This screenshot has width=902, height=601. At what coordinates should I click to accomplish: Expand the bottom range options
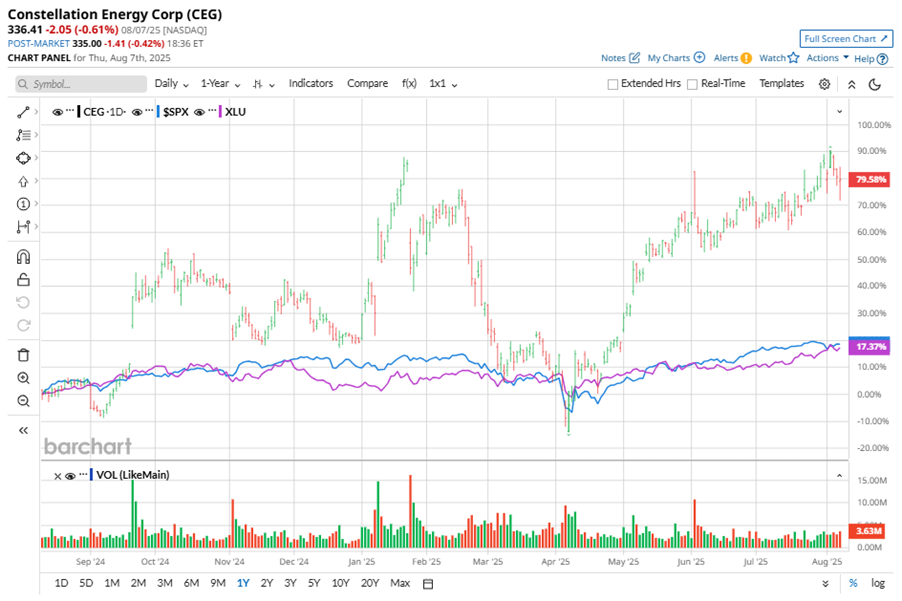[825, 584]
